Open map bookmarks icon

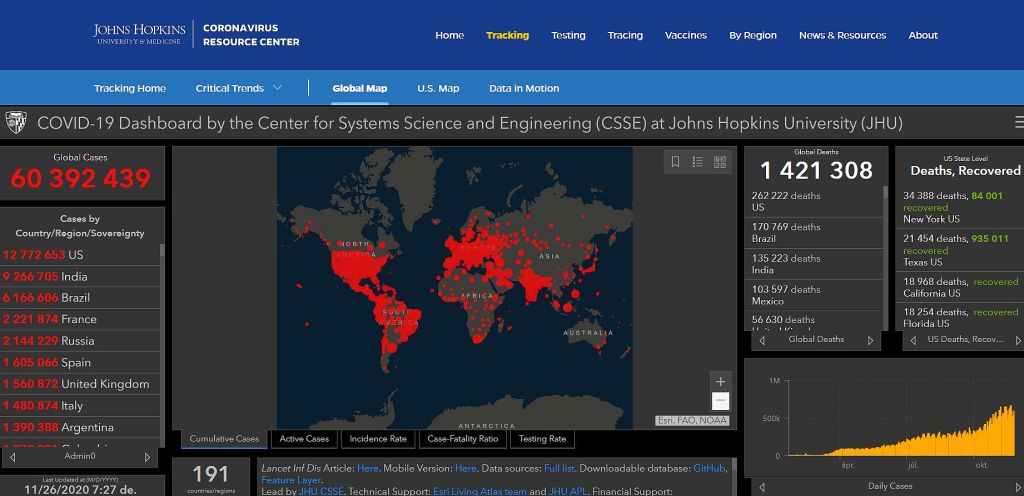pyautogui.click(x=675, y=162)
